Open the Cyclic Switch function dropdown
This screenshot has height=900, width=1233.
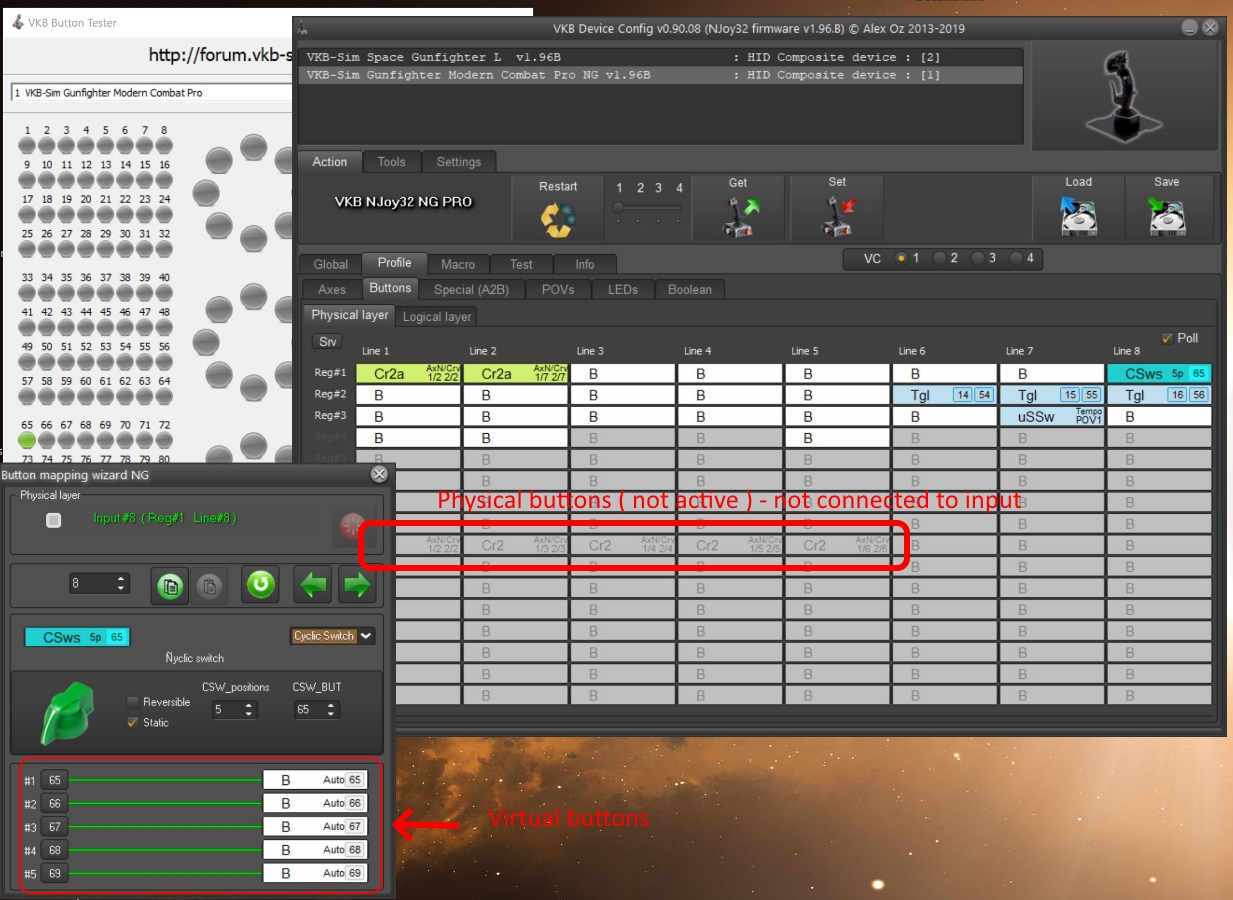pyautogui.click(x=333, y=636)
